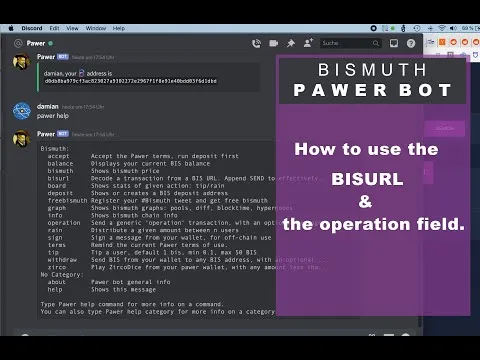Click the Time Machine icon in menu bar

click(417, 28)
